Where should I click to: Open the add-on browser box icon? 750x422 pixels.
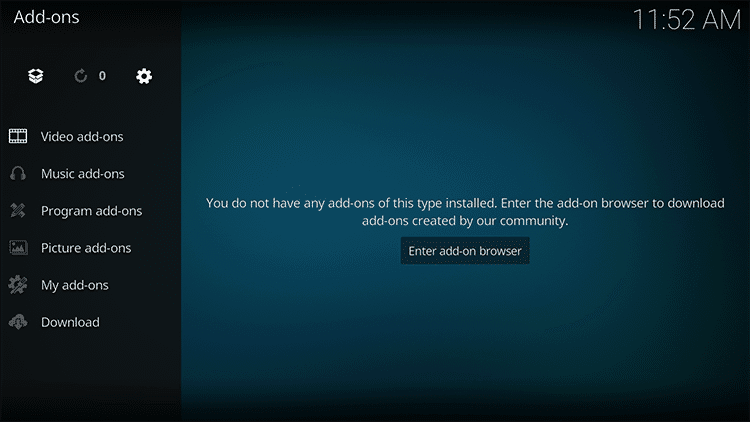pyautogui.click(x=36, y=76)
